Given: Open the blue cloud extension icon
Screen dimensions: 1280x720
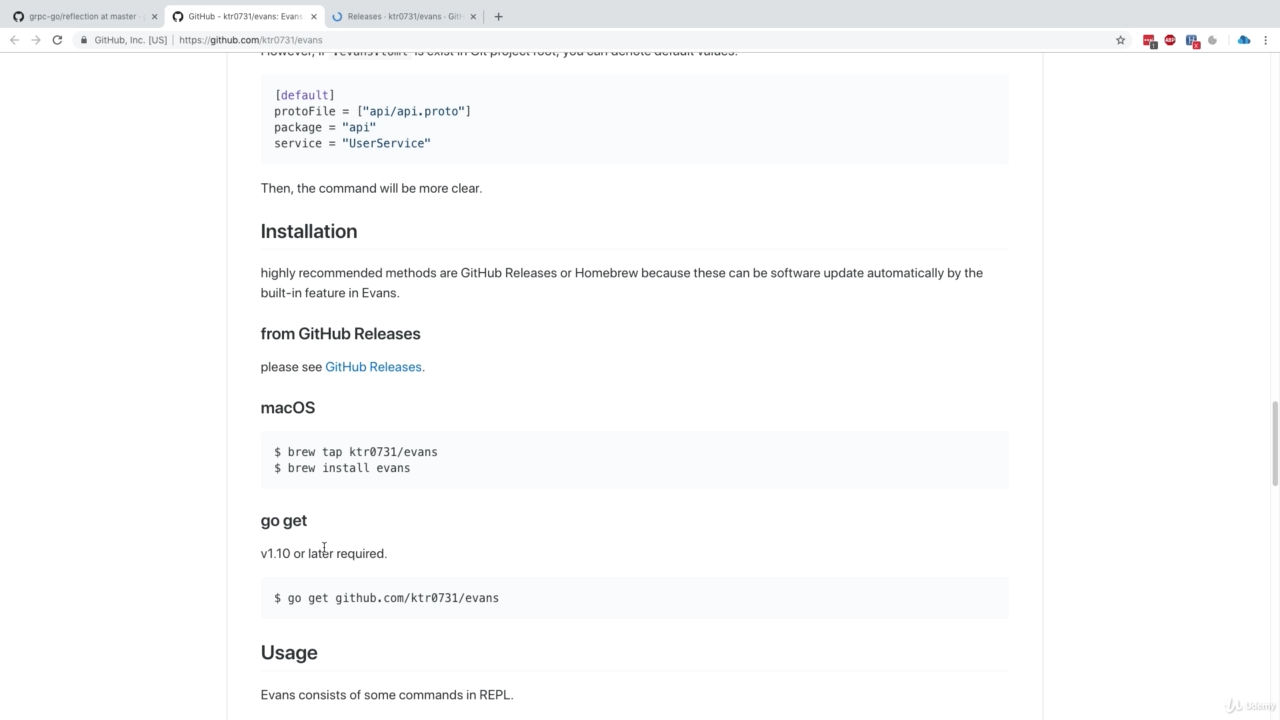Looking at the screenshot, I should (1243, 40).
